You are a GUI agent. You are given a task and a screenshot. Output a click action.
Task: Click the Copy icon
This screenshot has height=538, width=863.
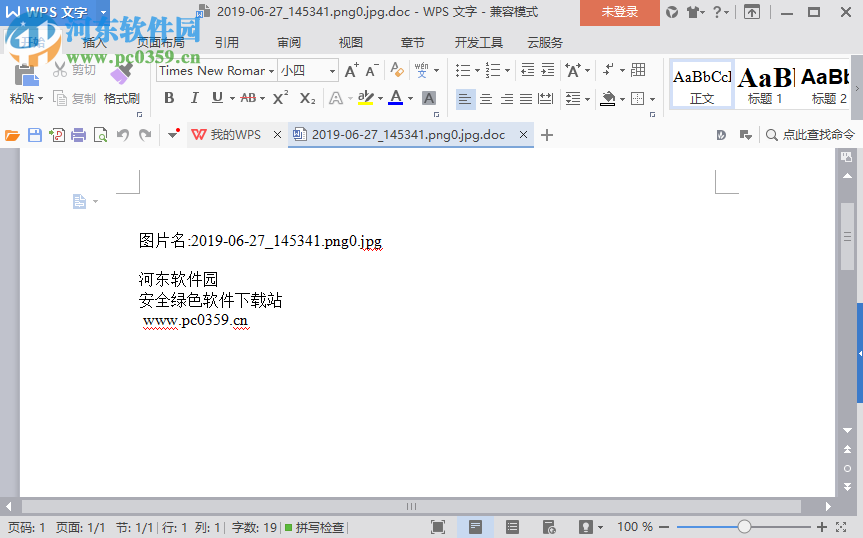59,98
